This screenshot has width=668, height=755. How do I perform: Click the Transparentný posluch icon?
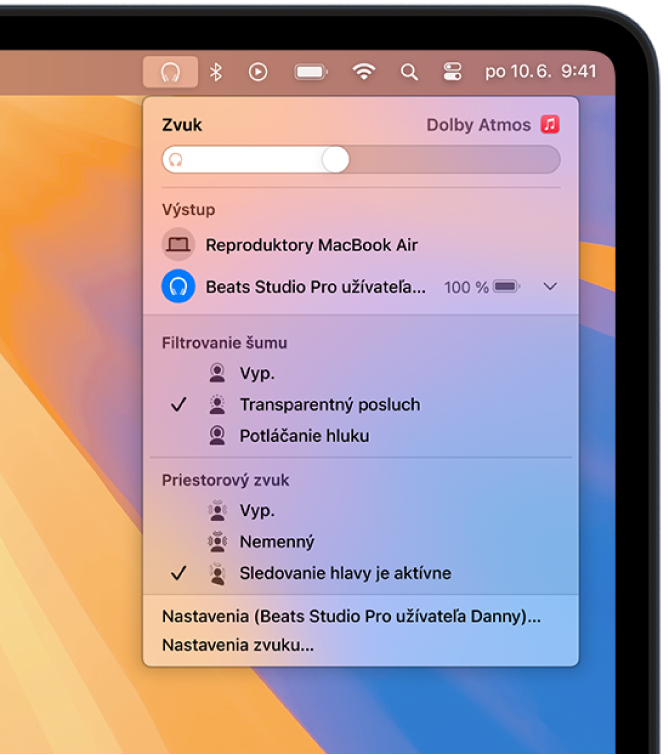click(217, 404)
